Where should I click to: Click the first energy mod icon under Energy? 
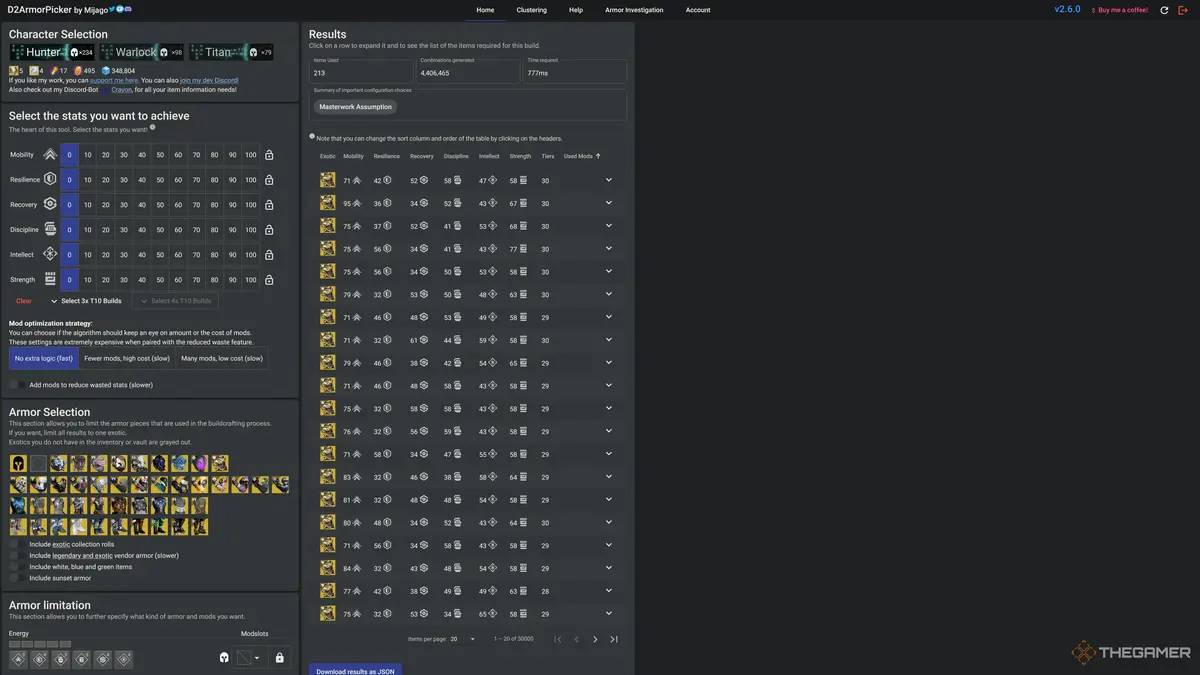(18, 659)
